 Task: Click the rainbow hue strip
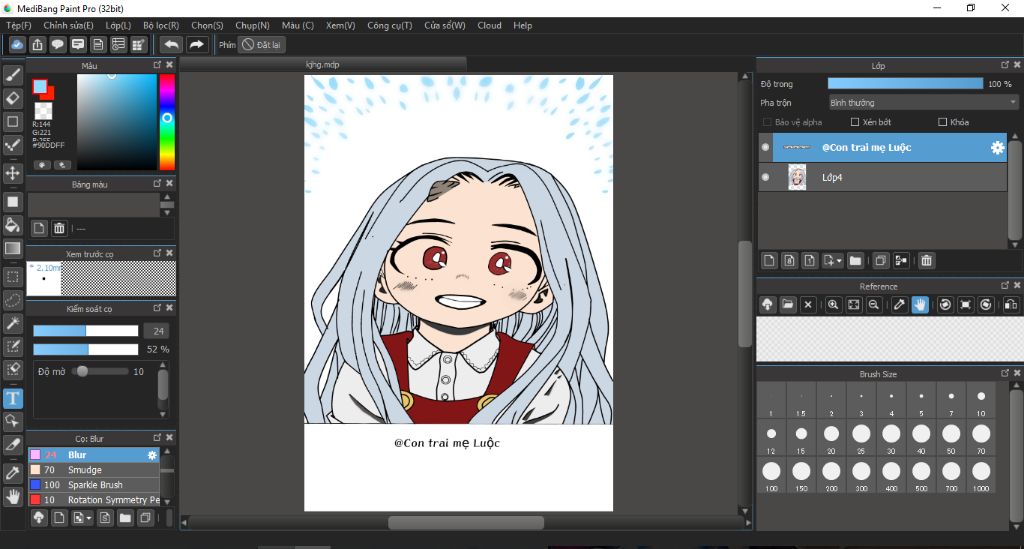click(167, 121)
